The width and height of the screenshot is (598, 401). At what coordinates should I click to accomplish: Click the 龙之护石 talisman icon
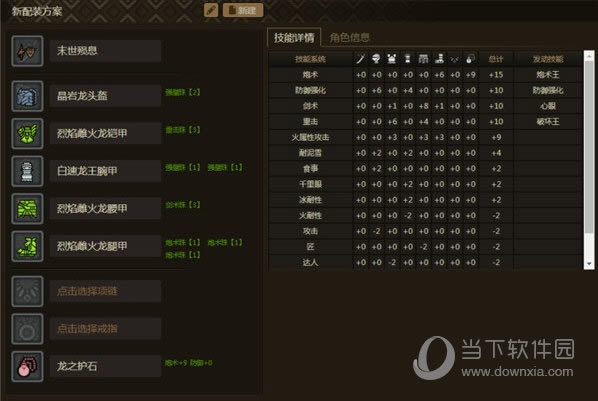tap(27, 367)
